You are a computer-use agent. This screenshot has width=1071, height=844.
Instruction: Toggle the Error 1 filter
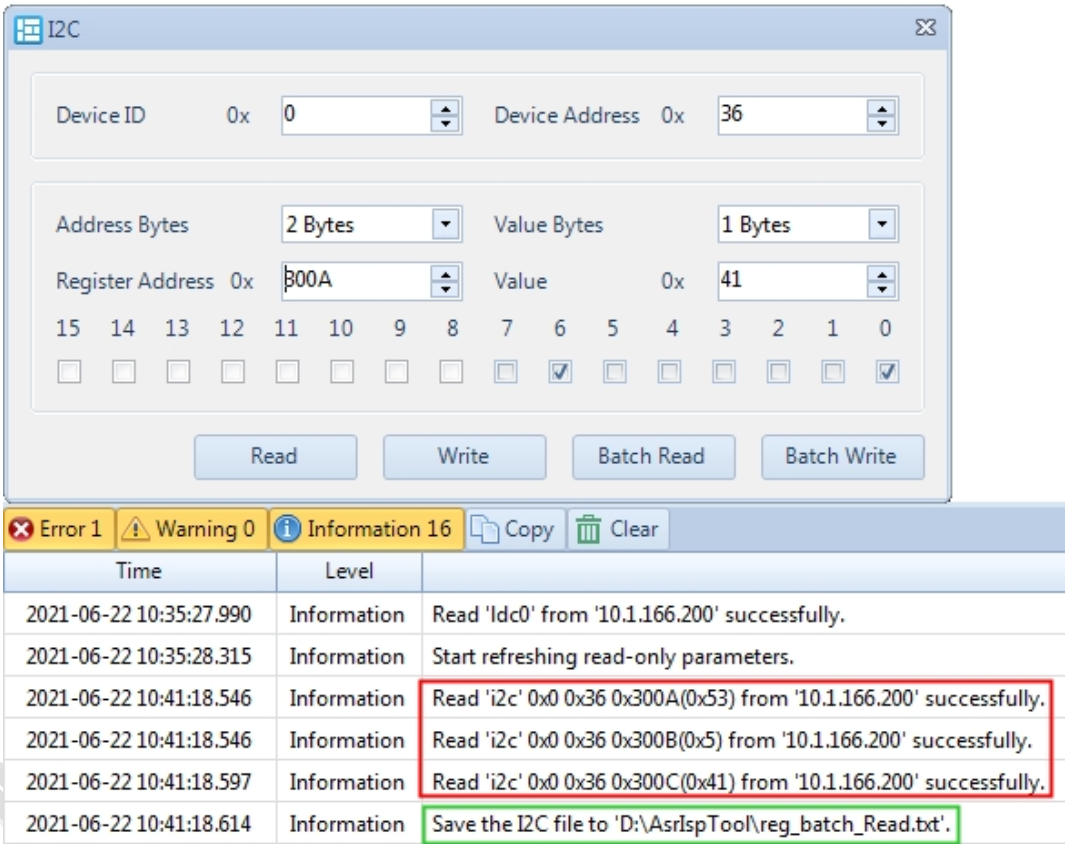[x=58, y=529]
